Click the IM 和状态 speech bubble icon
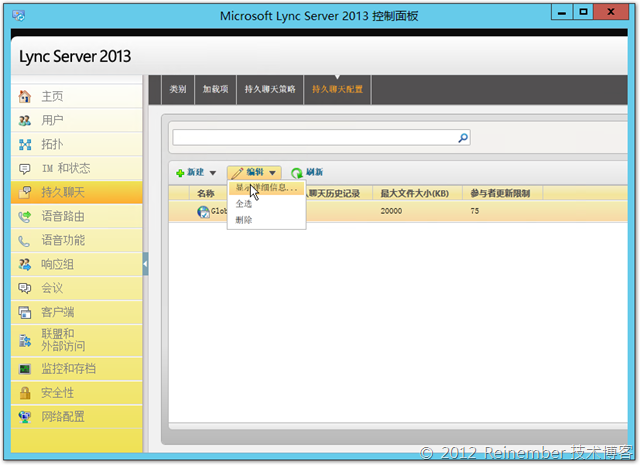 click(24, 168)
